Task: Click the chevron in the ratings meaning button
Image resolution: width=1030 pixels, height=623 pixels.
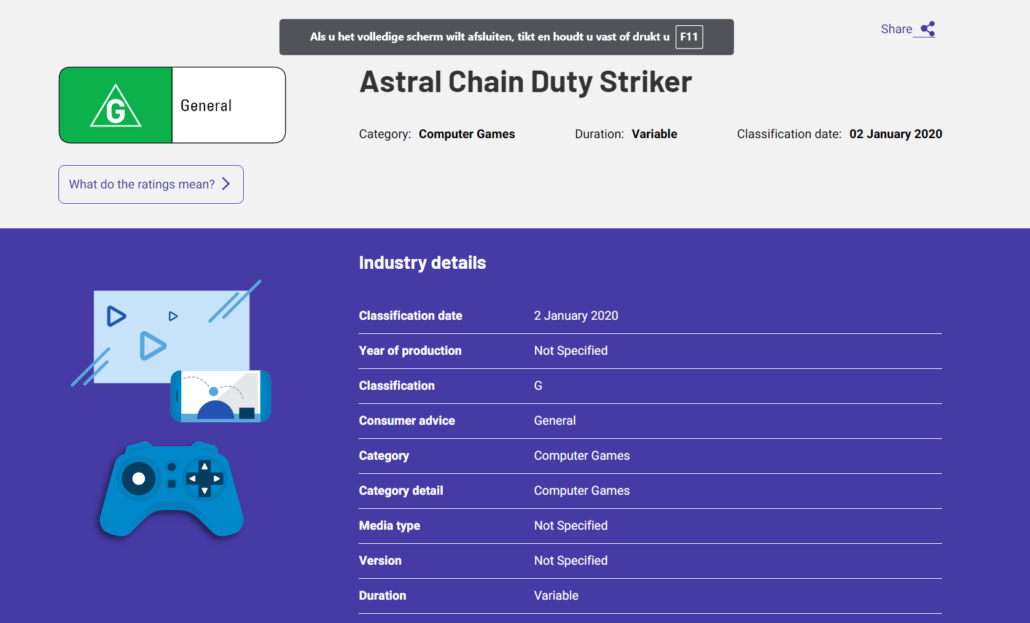Action: 226,184
